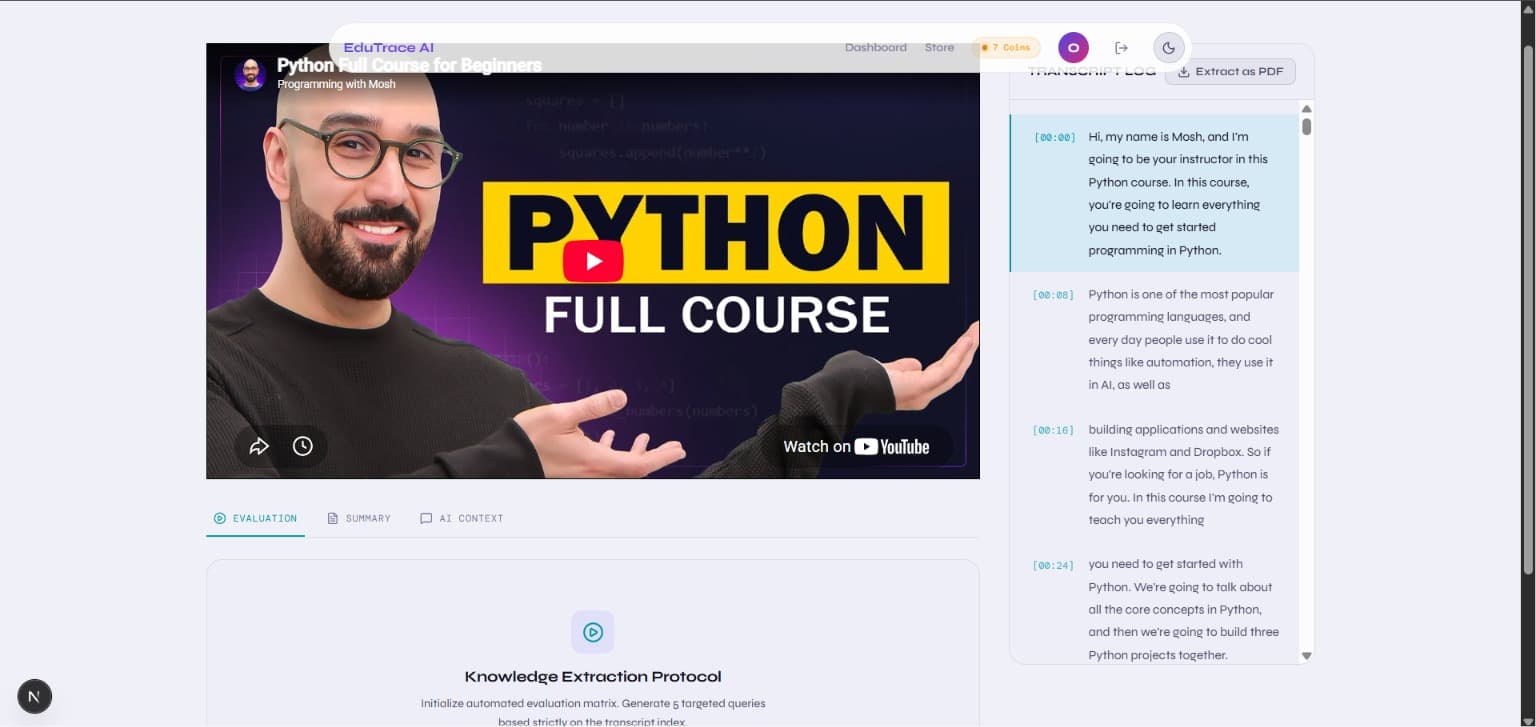Click the 7 Coins badge
This screenshot has width=1536, height=727.
1006,47
